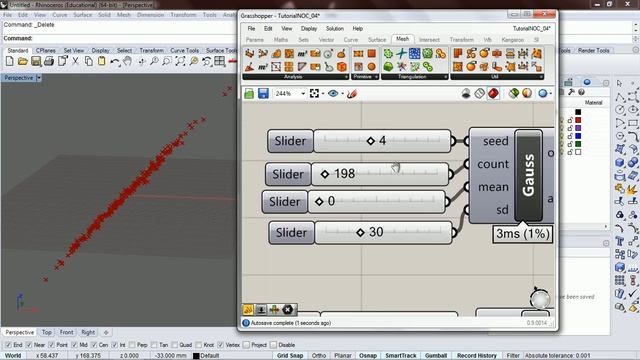The image size is (640, 360).
Task: Click the seed slider track with value 4
Action: click(382, 141)
